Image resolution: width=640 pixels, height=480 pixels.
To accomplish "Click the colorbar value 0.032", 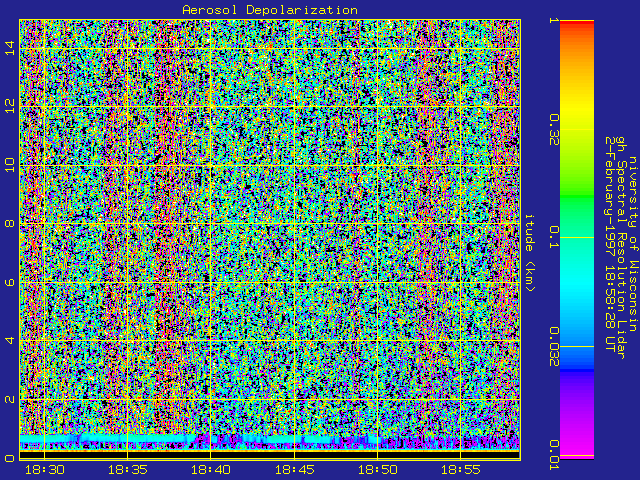I will [x=554, y=347].
